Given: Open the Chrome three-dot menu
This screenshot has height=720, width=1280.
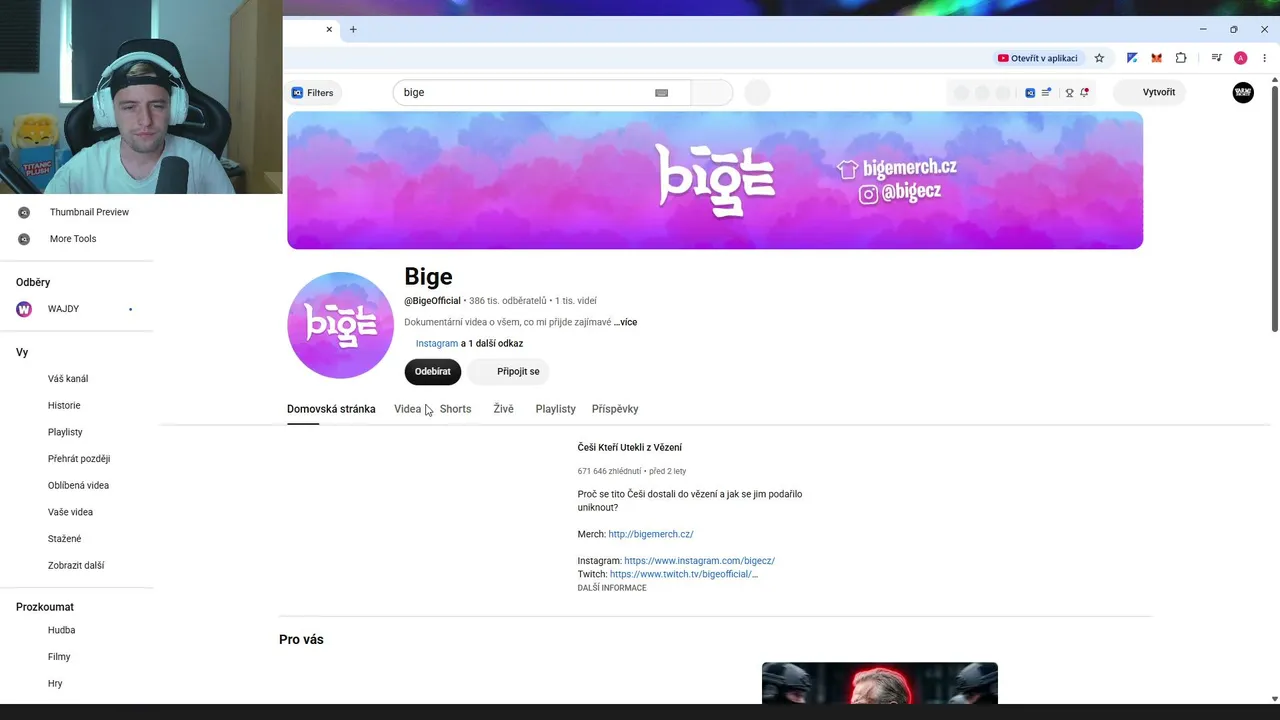Looking at the screenshot, I should coord(1265,58).
